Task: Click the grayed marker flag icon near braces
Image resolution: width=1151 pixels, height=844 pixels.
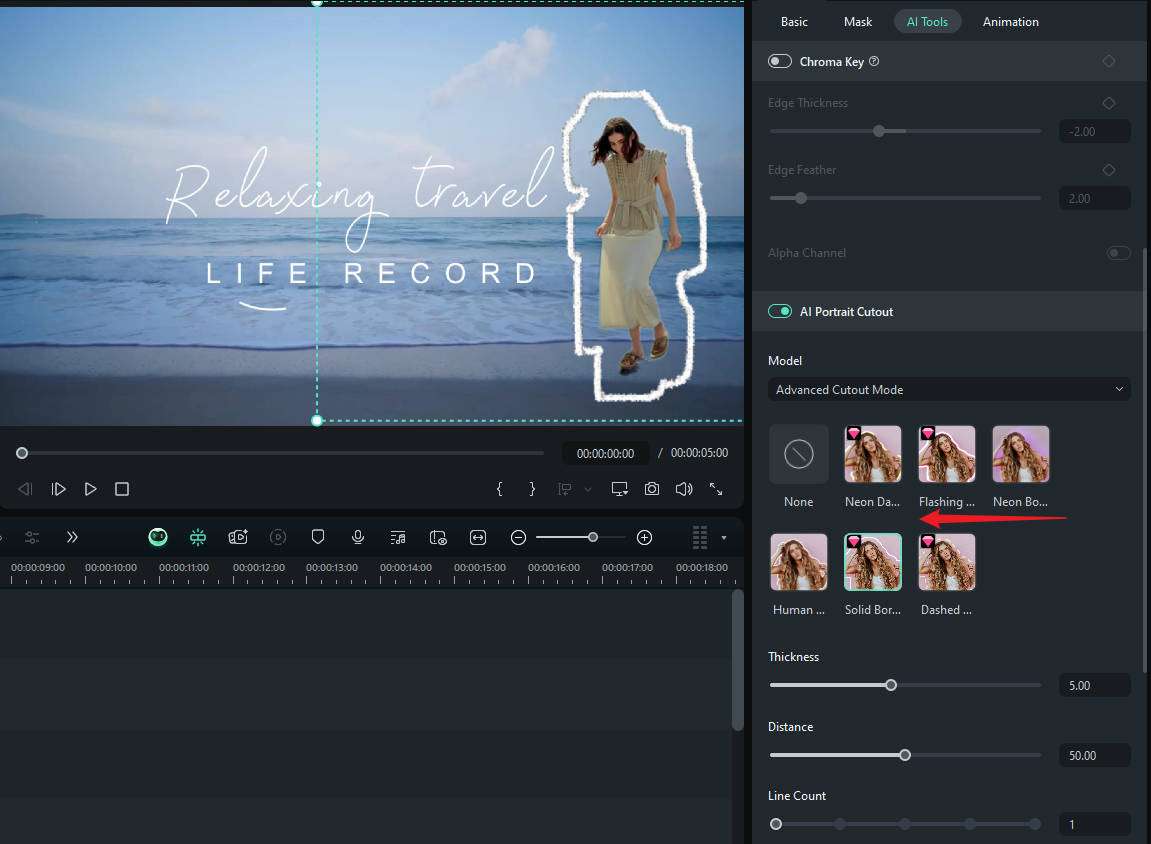Action: coord(564,489)
